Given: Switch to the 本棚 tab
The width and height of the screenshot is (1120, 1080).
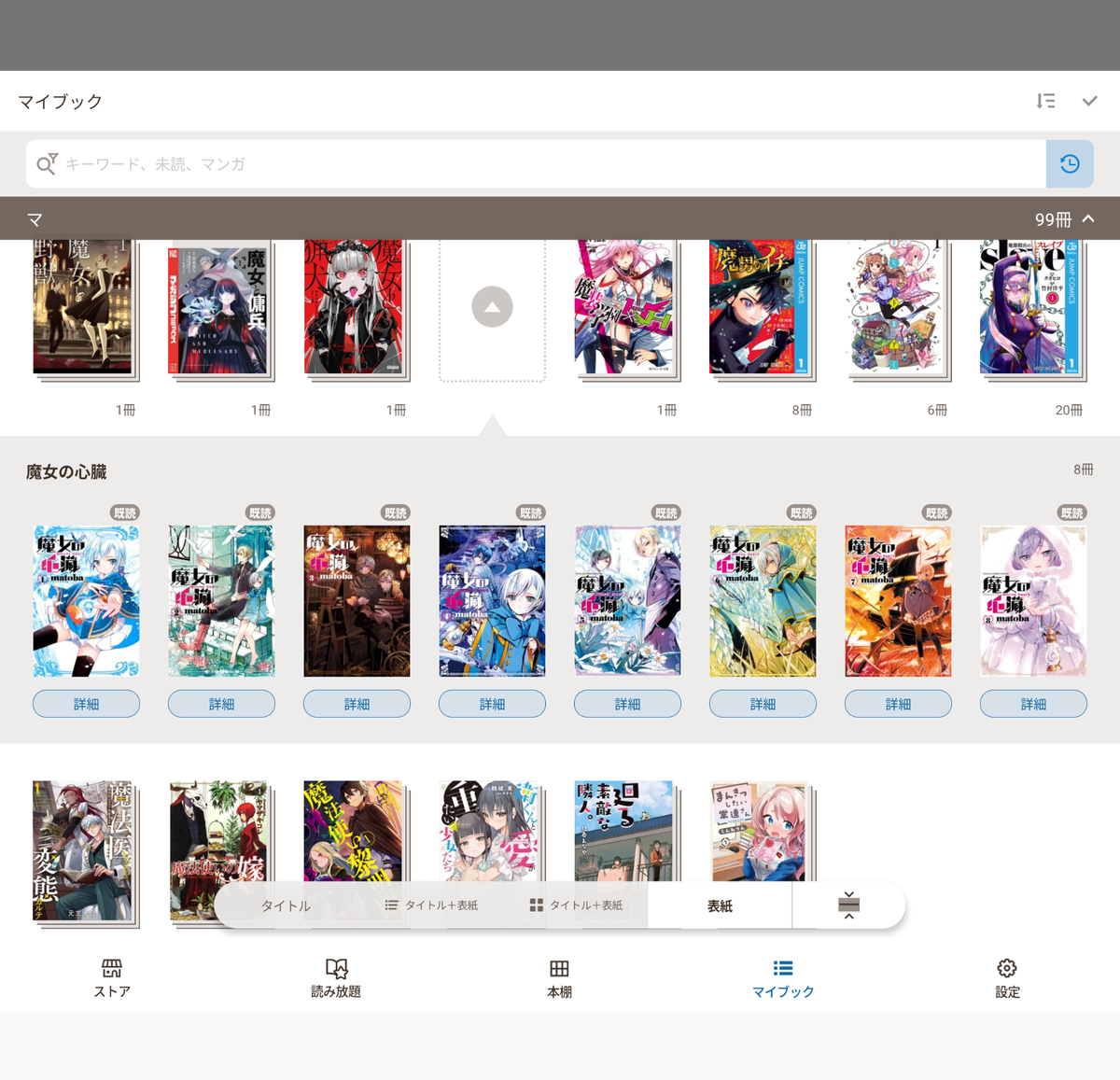Looking at the screenshot, I should (559, 978).
